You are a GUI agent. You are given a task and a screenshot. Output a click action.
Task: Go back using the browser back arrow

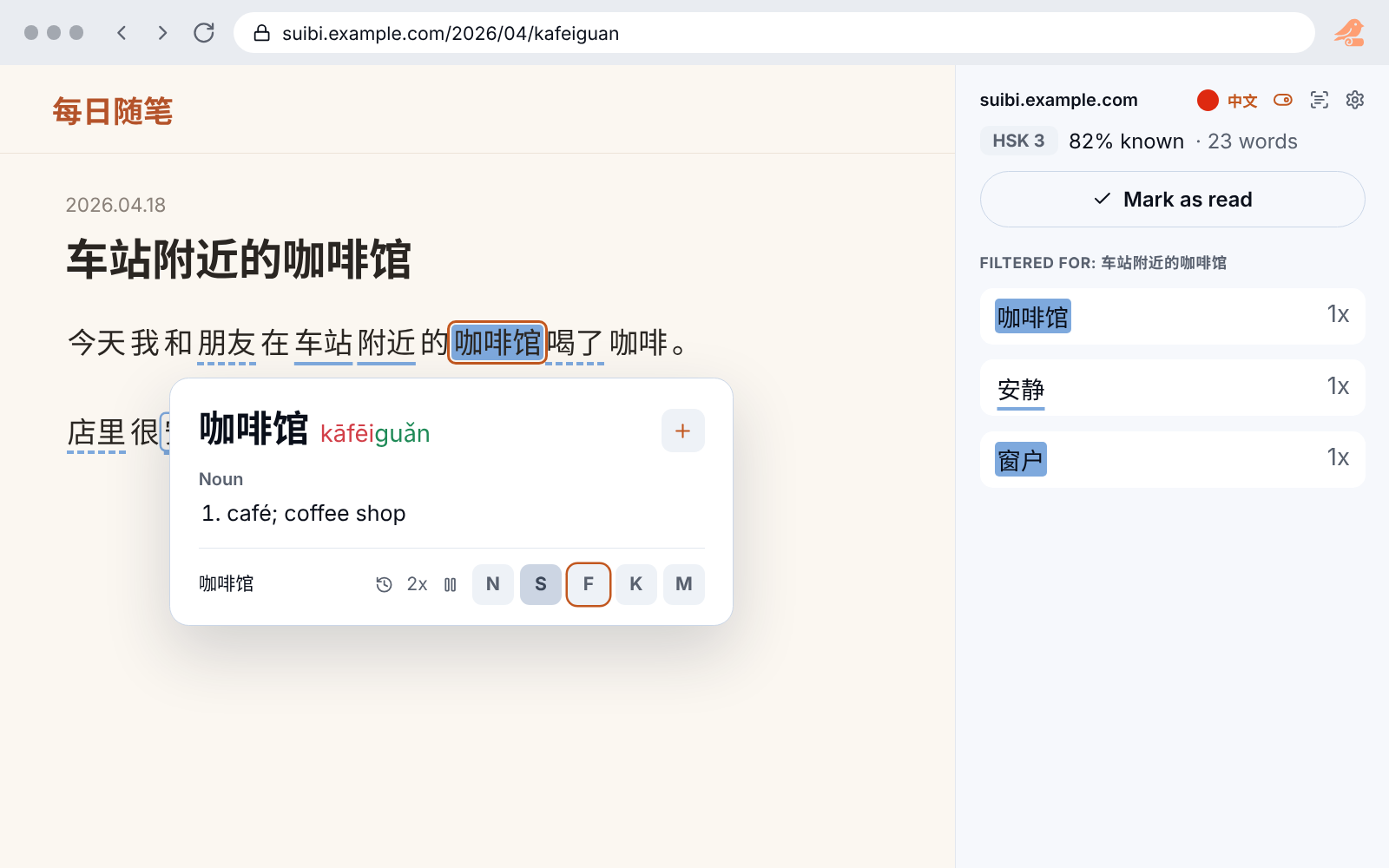[122, 33]
